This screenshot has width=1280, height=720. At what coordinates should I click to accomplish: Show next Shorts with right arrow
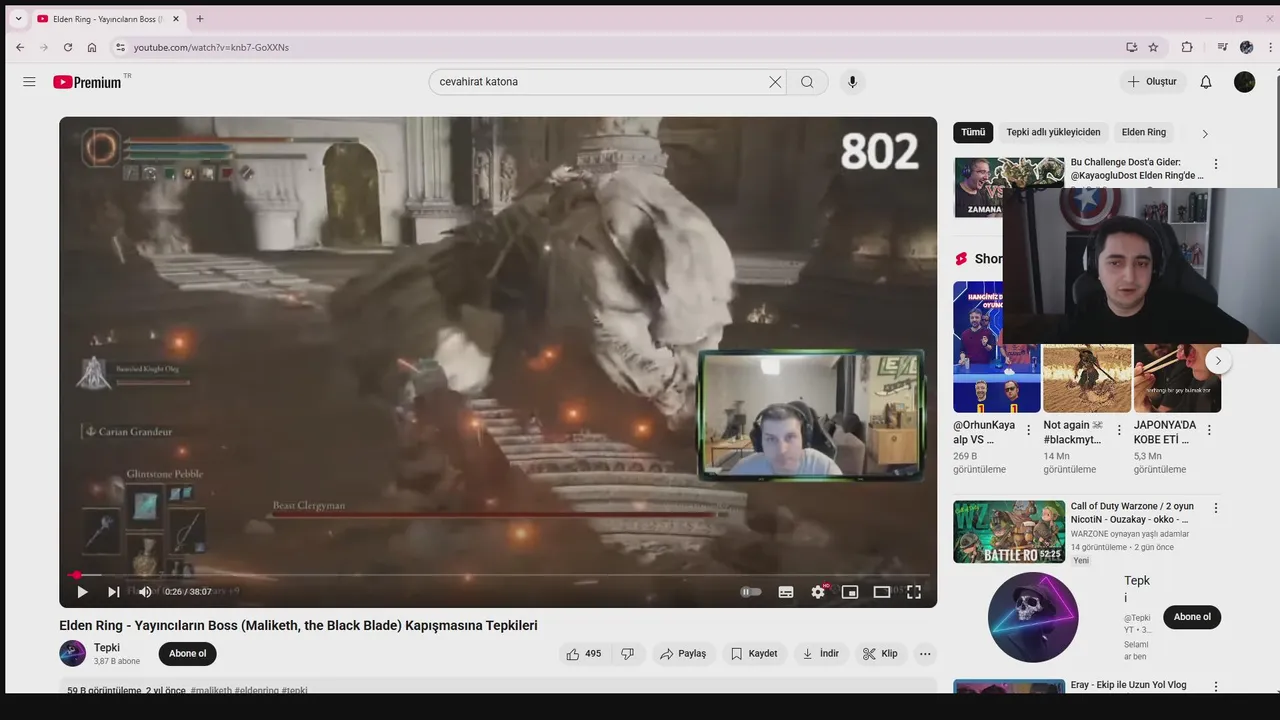(x=1218, y=360)
